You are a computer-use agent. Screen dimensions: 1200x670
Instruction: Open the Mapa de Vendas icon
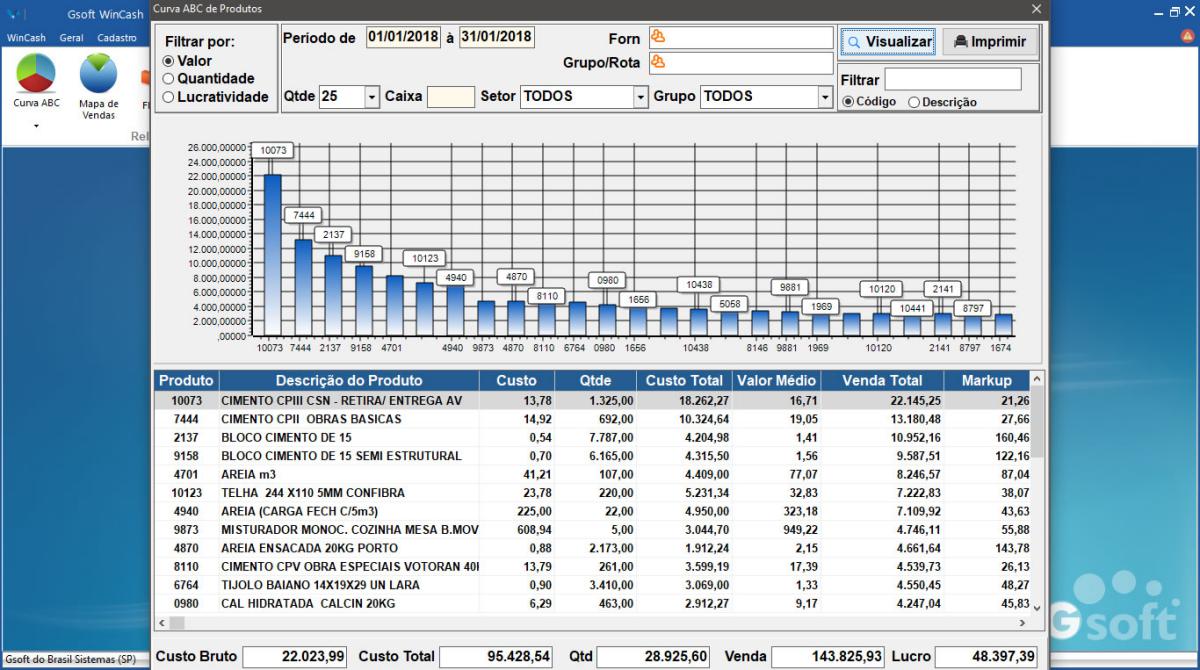pyautogui.click(x=98, y=74)
